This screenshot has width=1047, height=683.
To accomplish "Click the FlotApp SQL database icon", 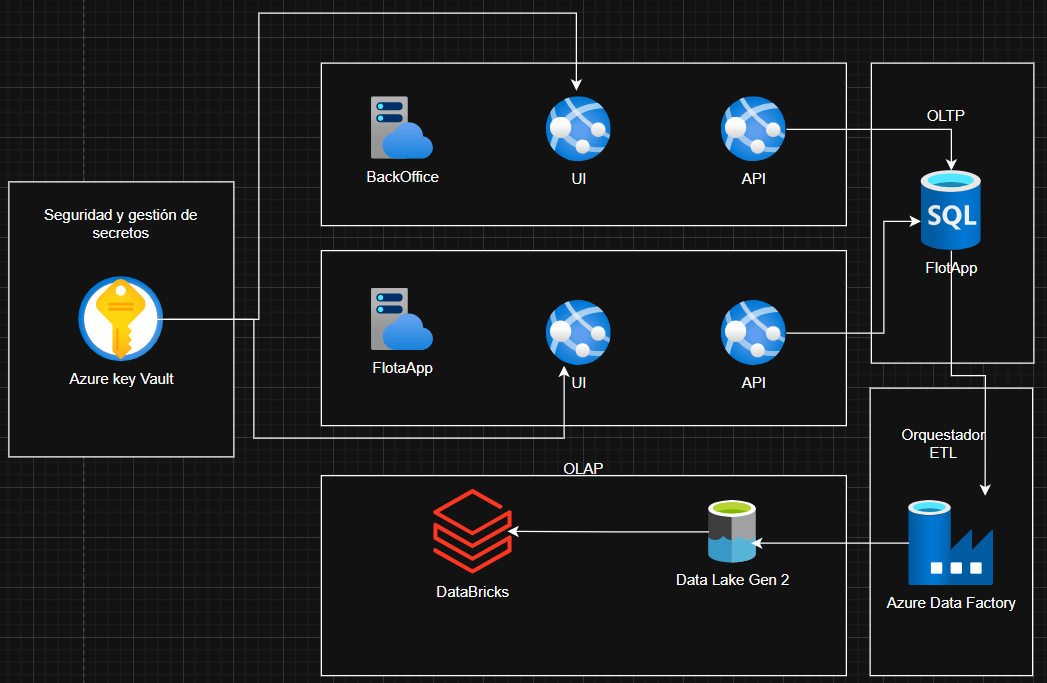I will coord(950,209).
